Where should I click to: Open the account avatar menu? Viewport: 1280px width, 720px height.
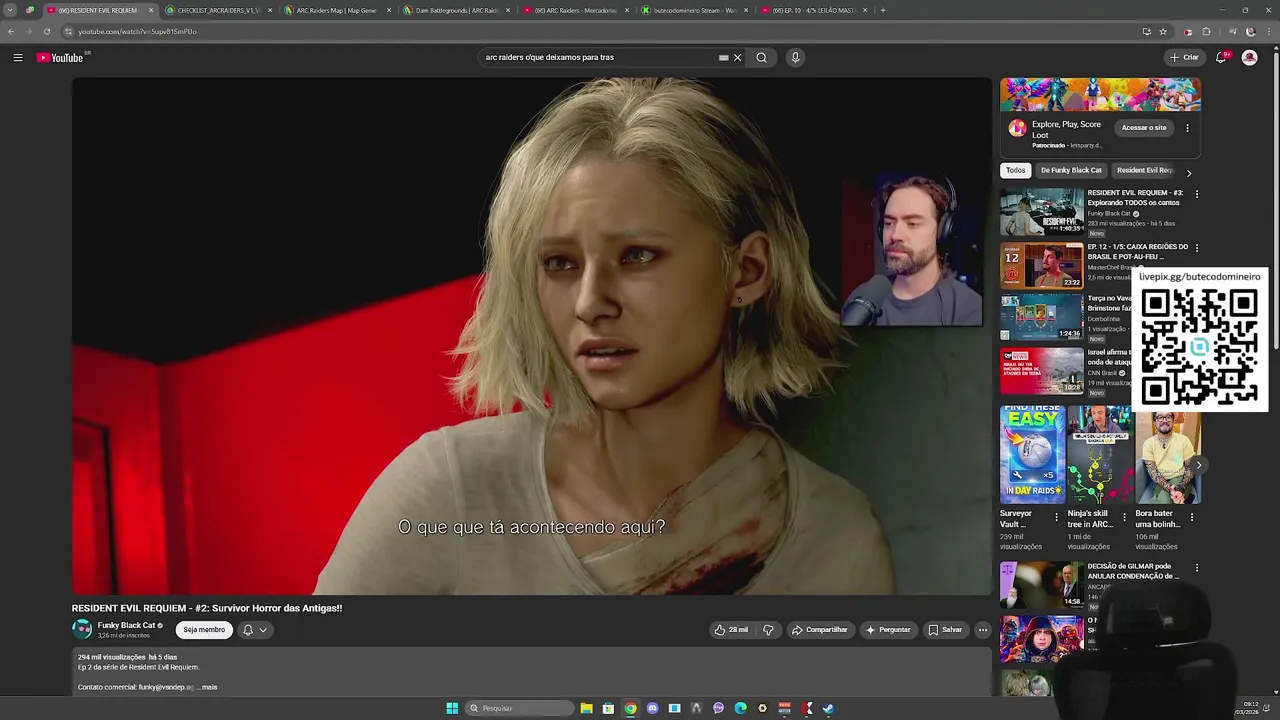pos(1249,57)
